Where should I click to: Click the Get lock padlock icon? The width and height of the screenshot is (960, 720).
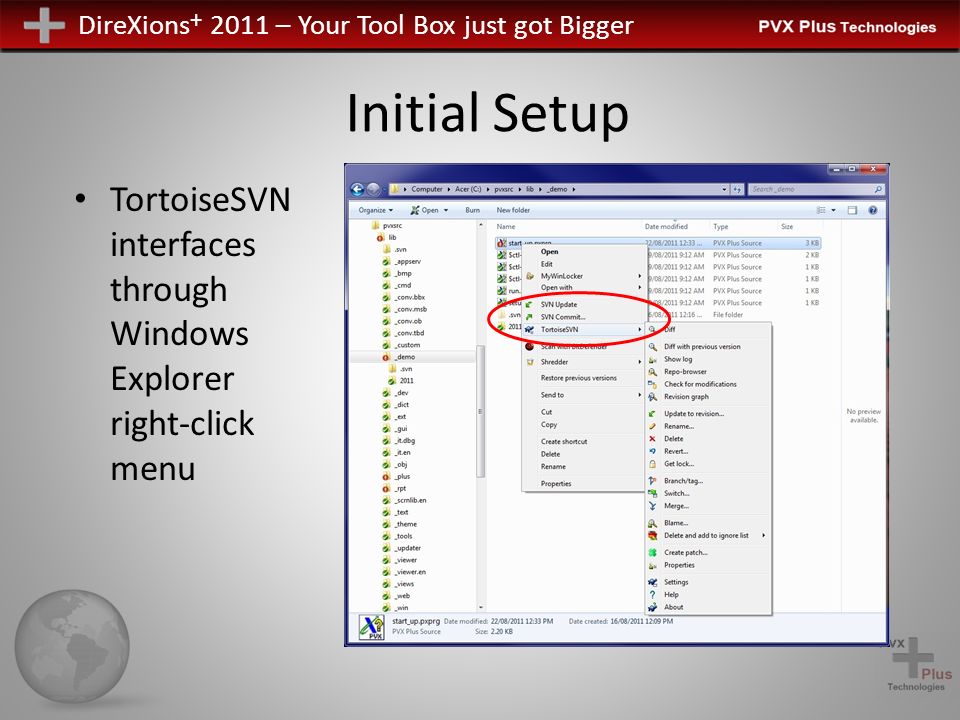coord(653,463)
